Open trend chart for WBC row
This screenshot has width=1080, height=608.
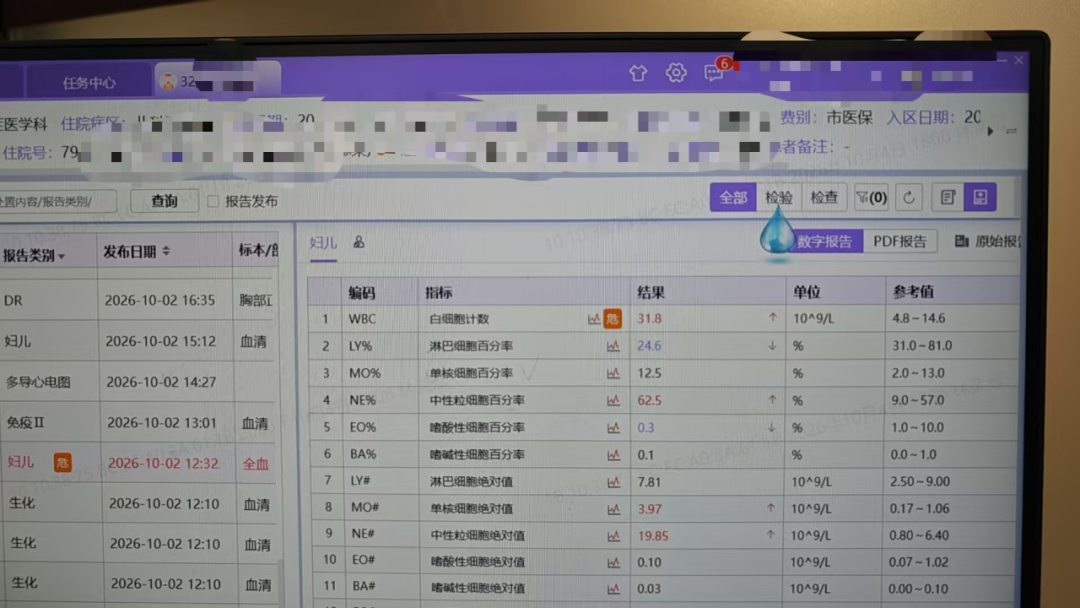594,319
